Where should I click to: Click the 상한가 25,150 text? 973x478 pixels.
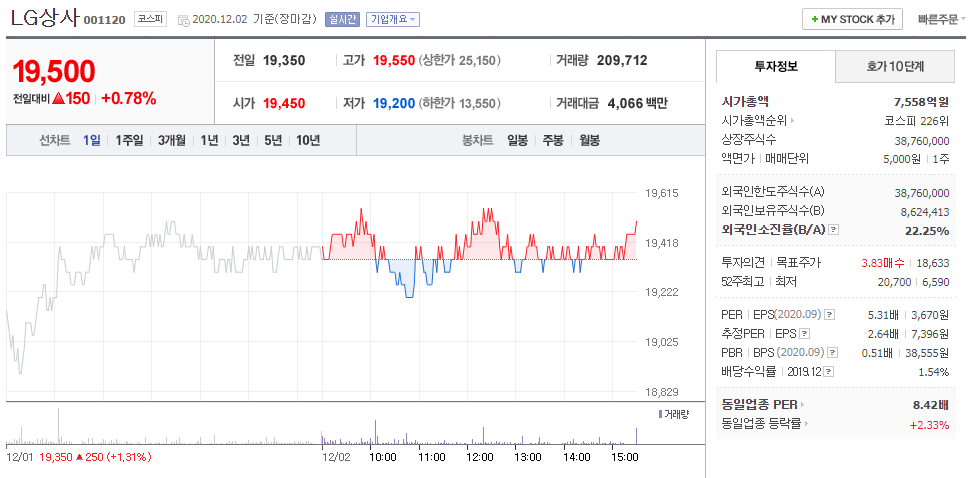pyautogui.click(x=460, y=61)
